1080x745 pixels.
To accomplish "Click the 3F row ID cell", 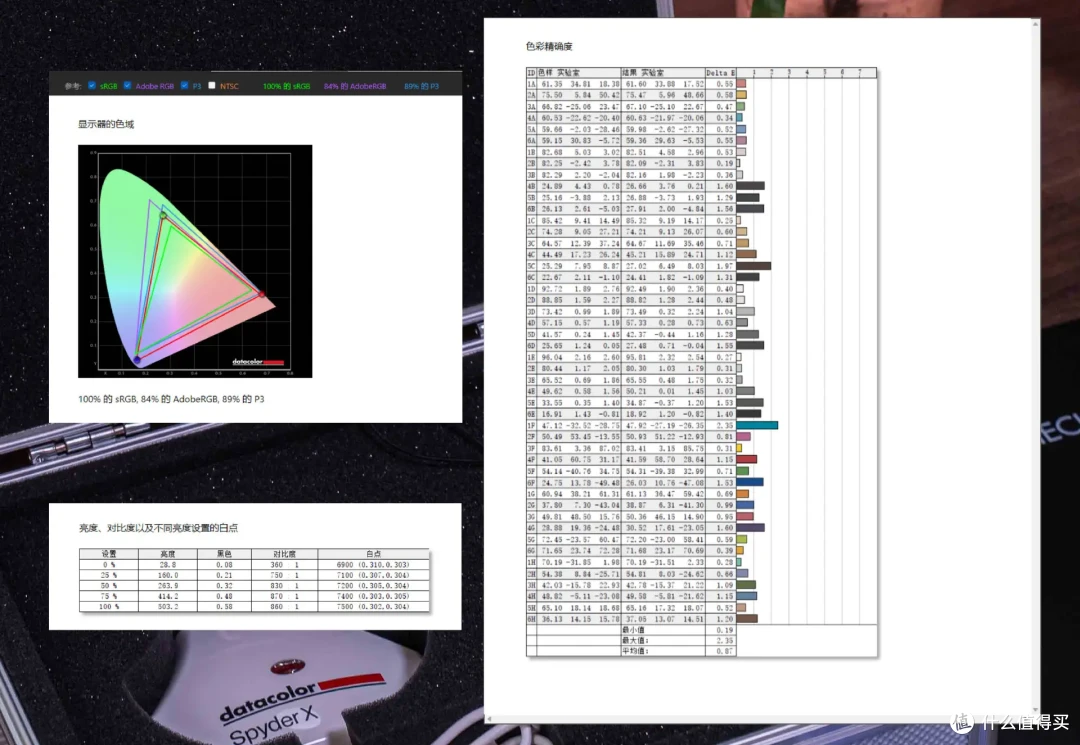I will click(531, 448).
